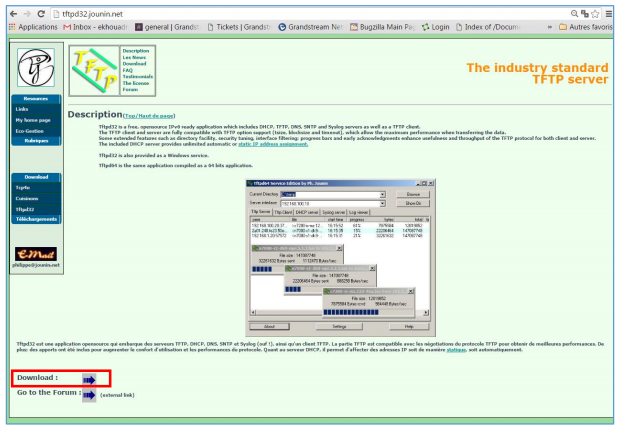Click the Rubriques sidebar header
The image size is (617, 432).
point(36,141)
